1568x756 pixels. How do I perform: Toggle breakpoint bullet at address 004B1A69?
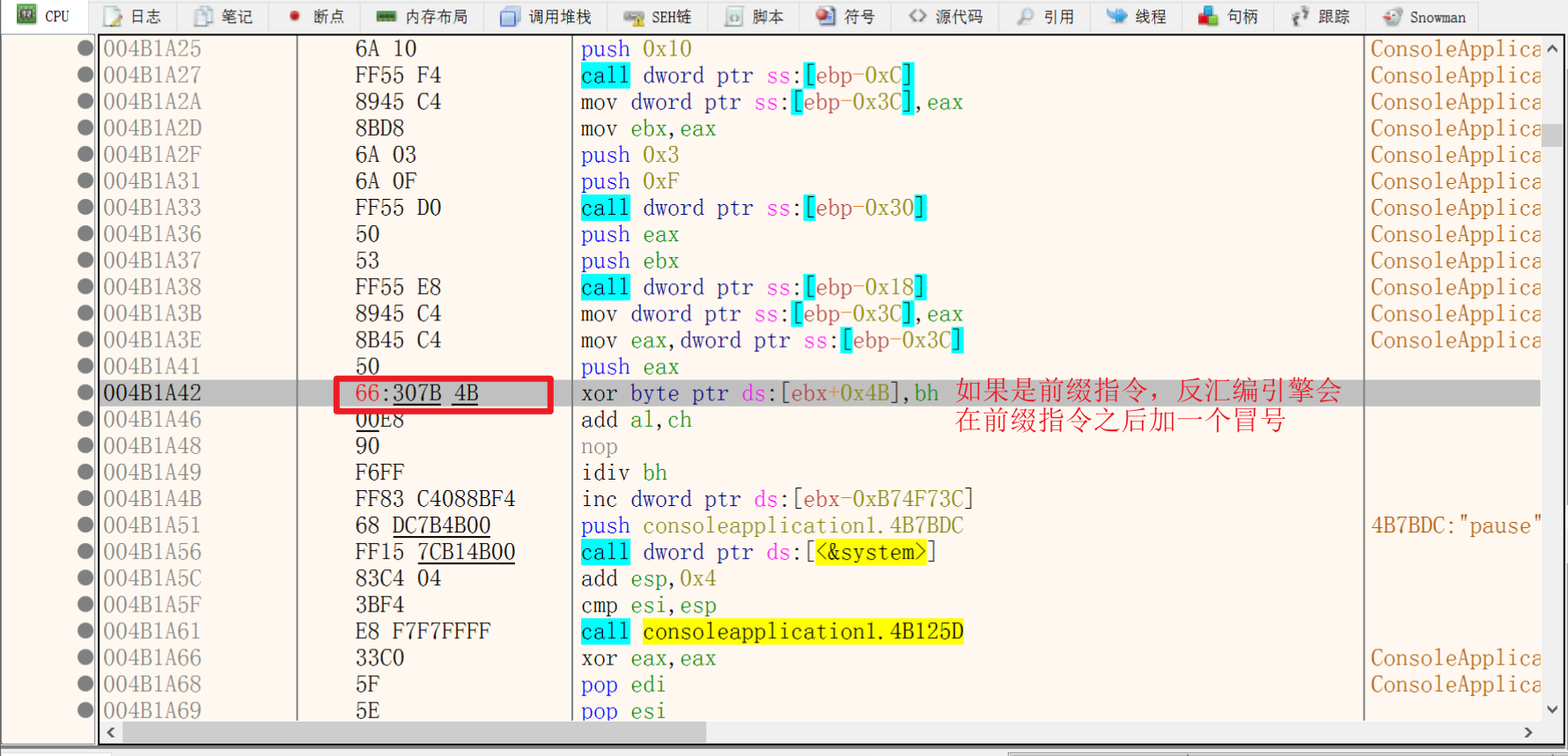pyautogui.click(x=85, y=709)
